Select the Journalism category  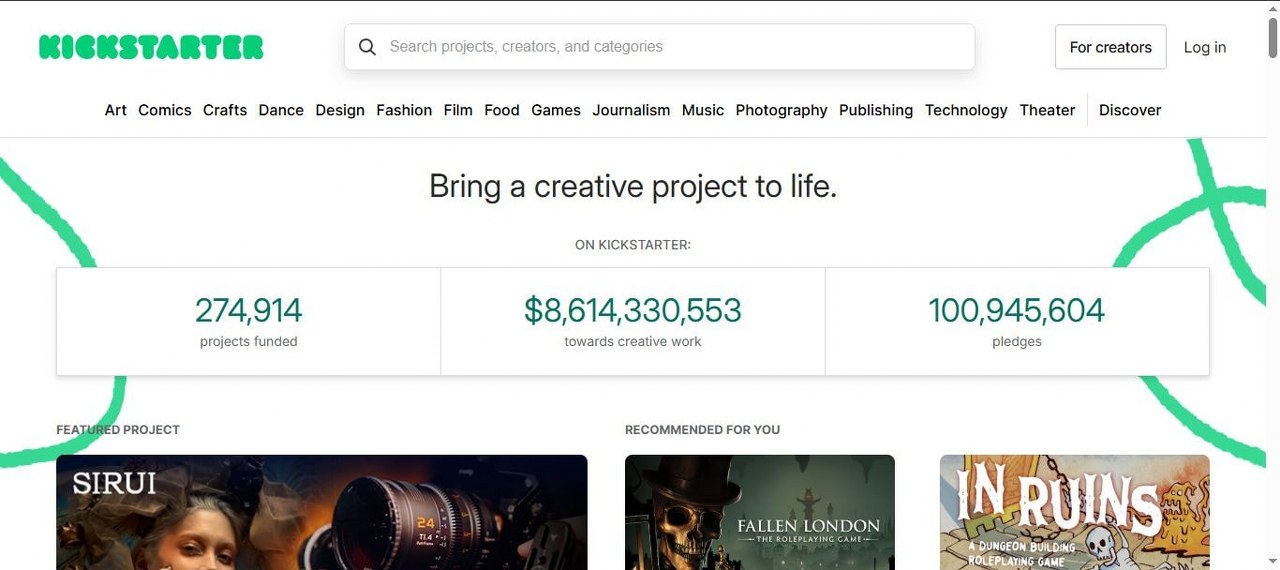point(631,110)
